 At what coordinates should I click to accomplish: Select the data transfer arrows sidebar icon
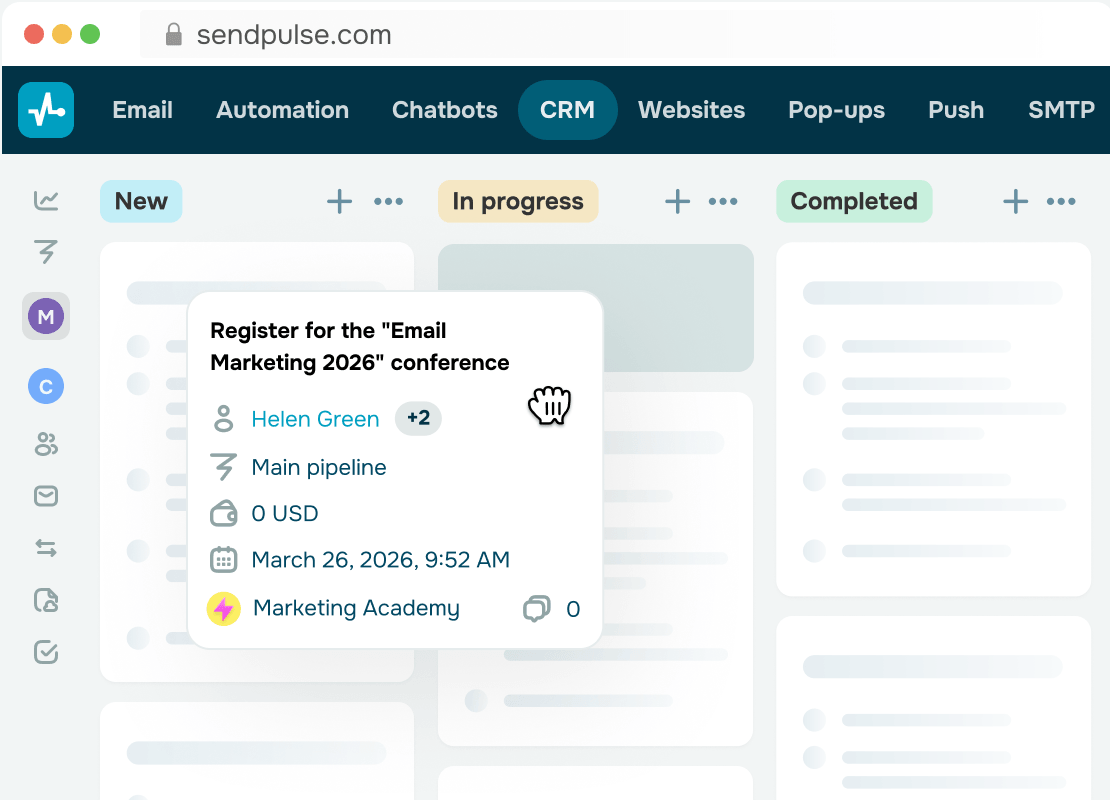[46, 549]
